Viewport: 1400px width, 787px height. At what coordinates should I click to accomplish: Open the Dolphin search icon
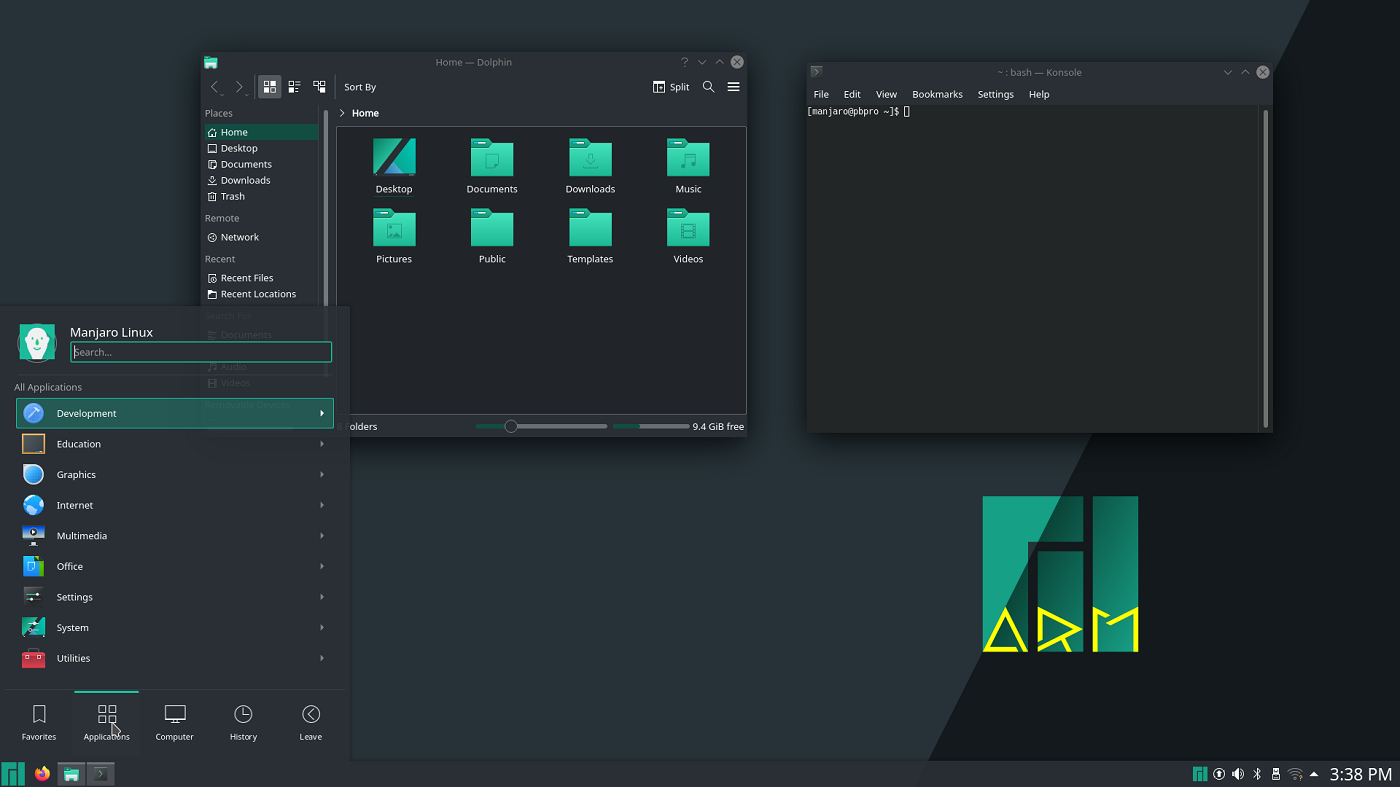tap(708, 87)
